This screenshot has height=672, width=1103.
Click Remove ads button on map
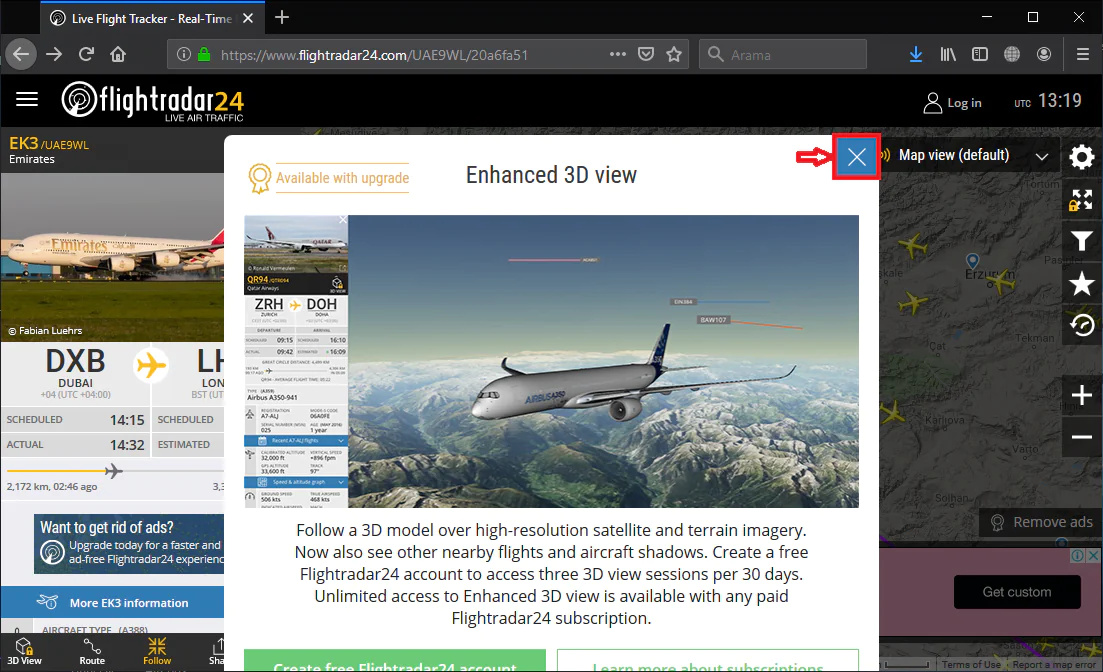coord(1041,522)
